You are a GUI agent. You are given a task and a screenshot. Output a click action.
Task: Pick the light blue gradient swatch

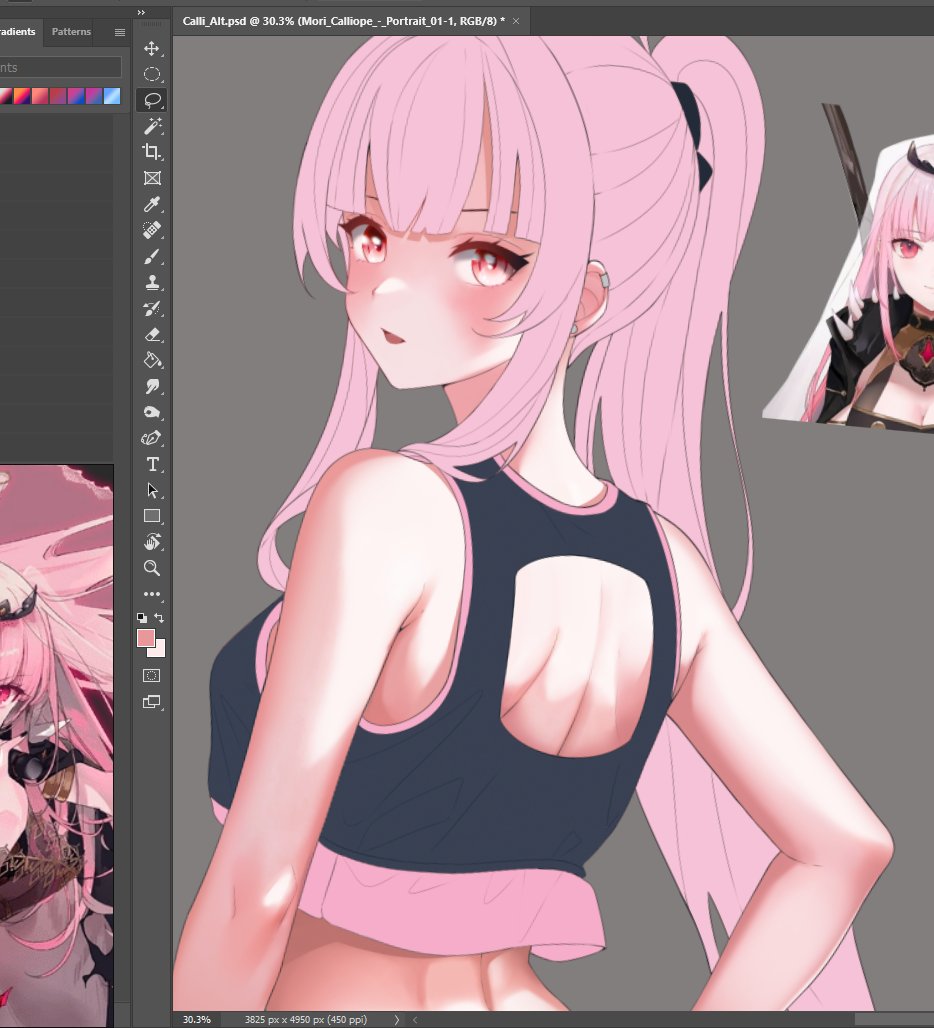click(112, 96)
